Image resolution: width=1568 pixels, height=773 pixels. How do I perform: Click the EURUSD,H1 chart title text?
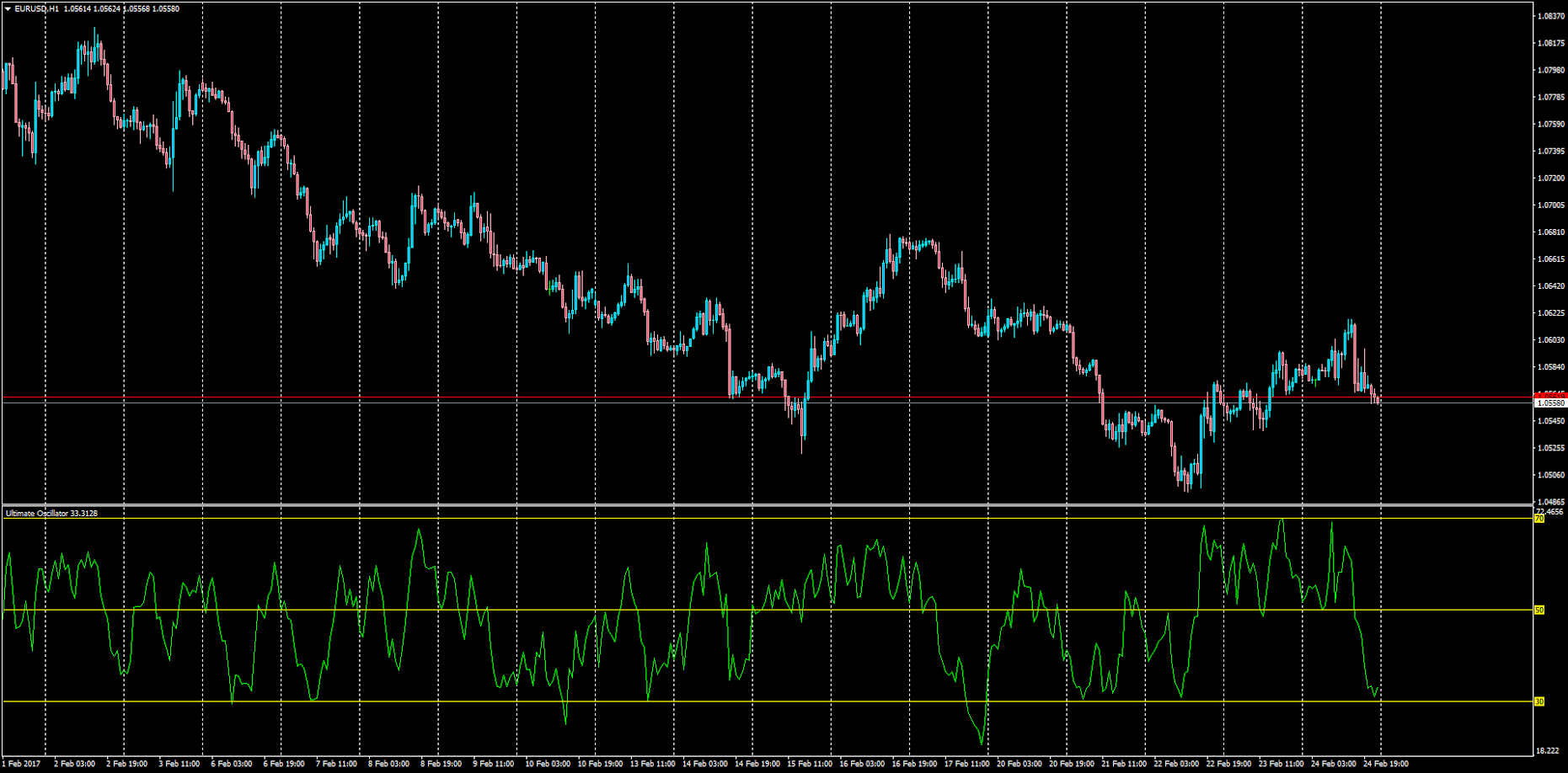point(36,8)
